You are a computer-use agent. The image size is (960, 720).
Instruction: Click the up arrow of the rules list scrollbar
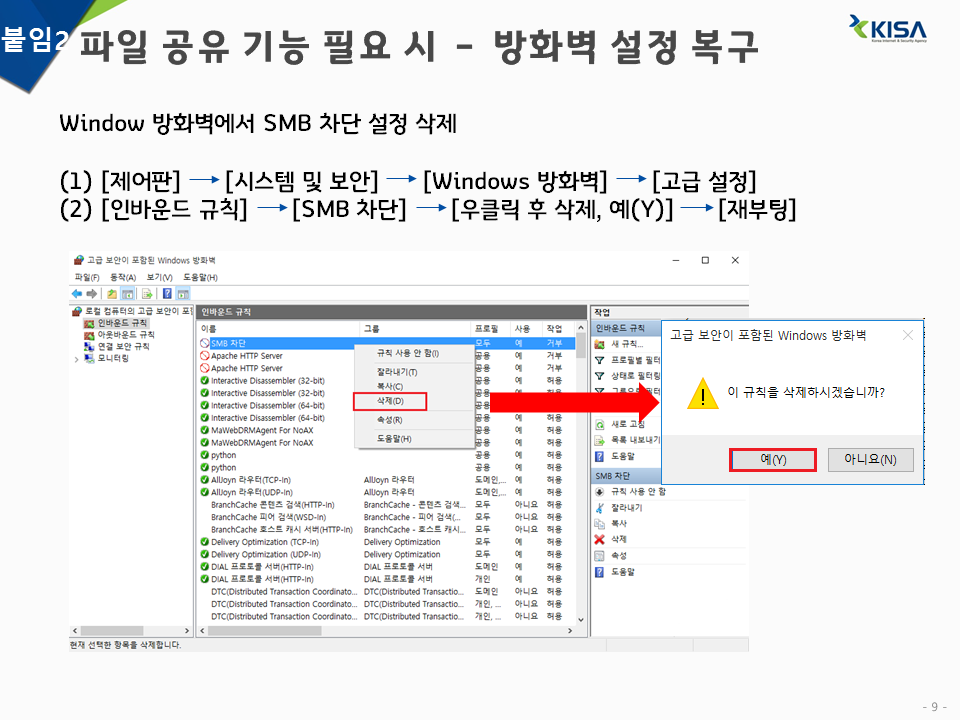(581, 329)
